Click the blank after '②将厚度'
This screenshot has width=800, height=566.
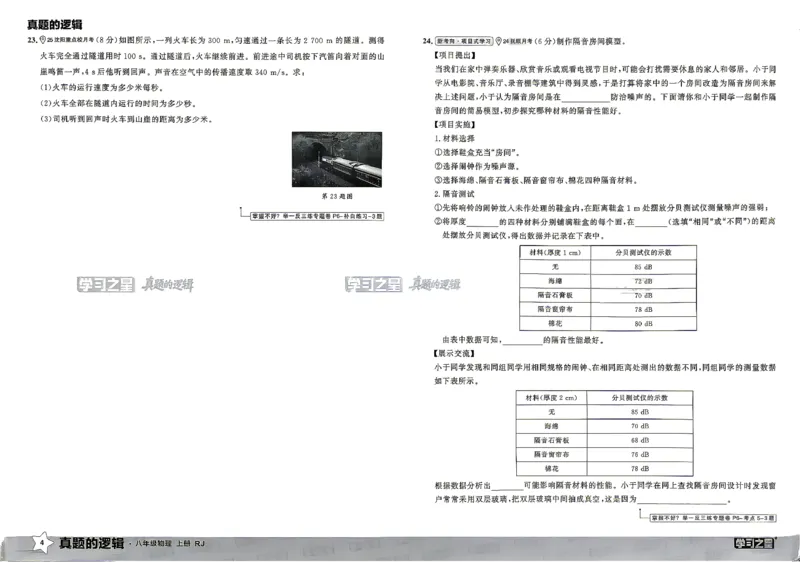coord(482,222)
